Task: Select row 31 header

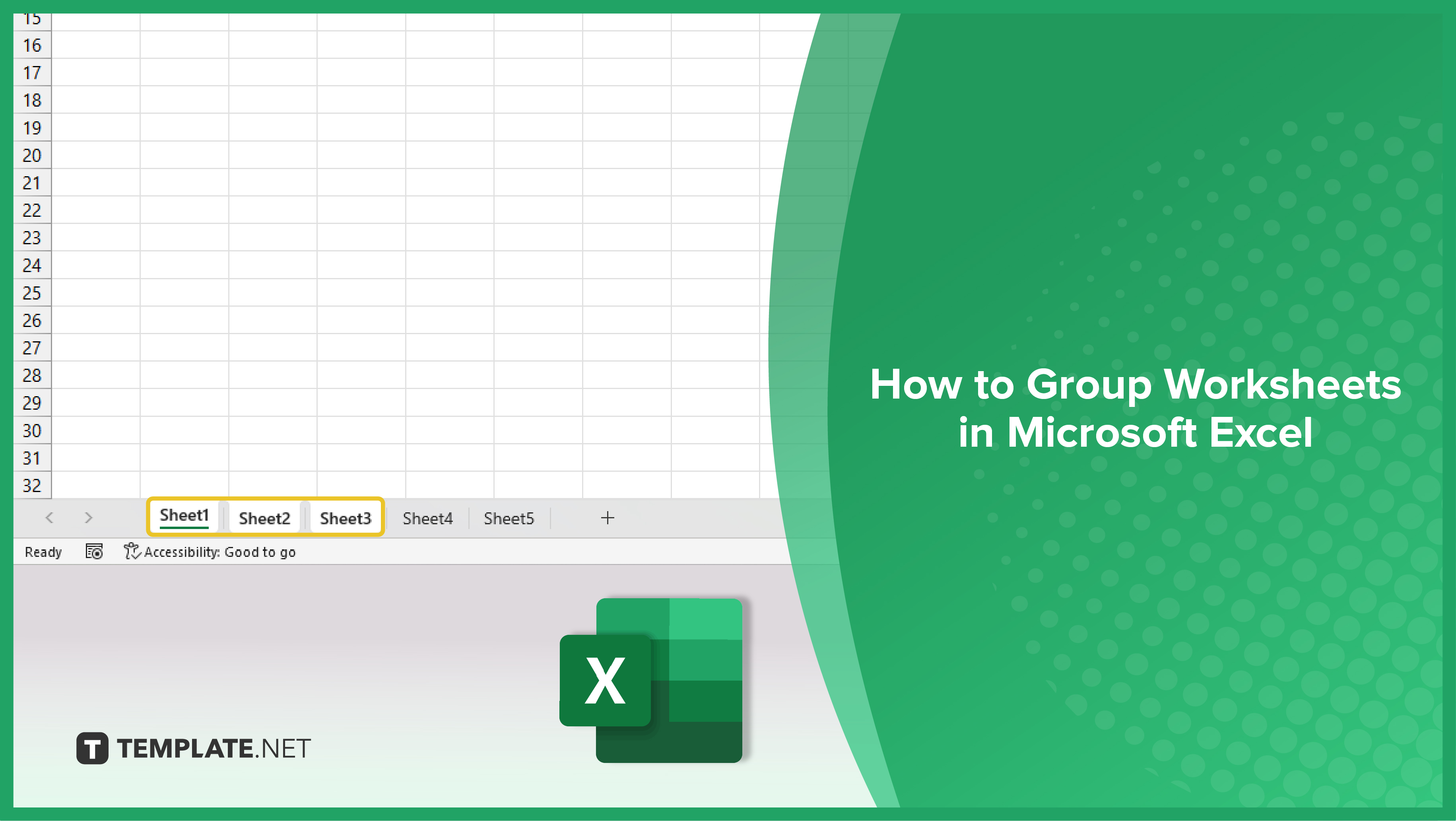Action: click(x=32, y=458)
